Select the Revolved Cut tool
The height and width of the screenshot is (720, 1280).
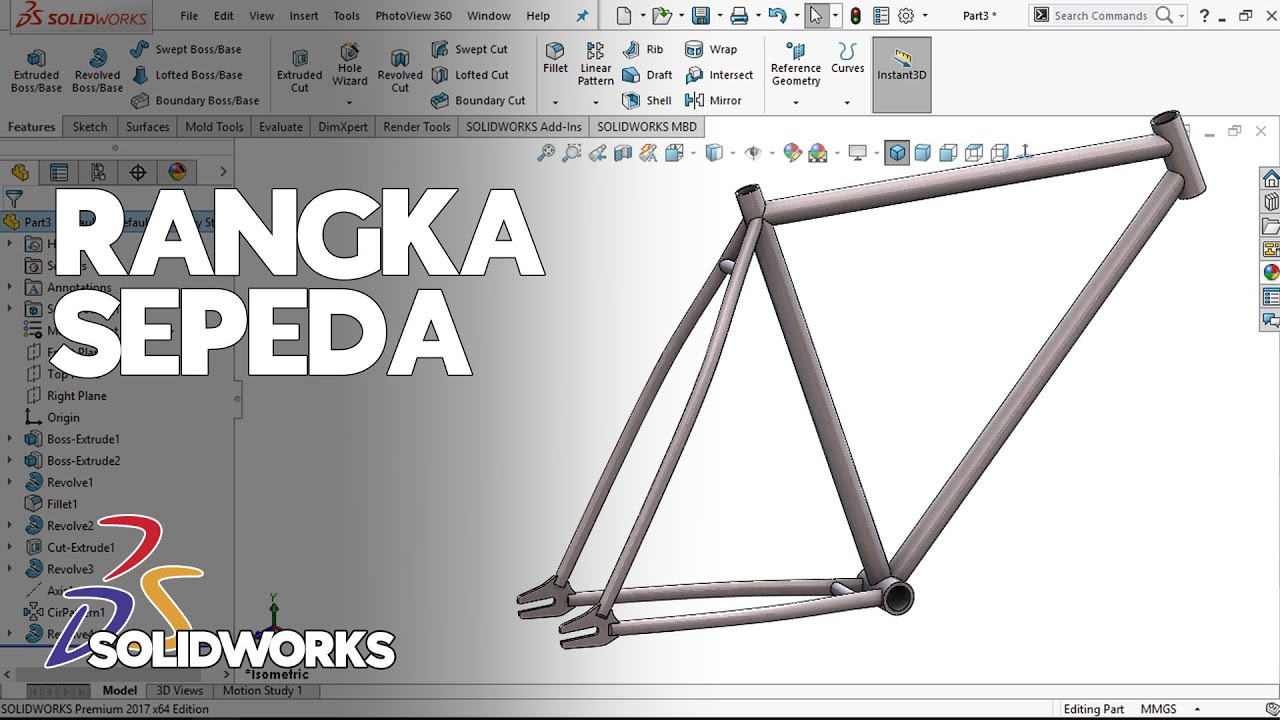point(400,70)
